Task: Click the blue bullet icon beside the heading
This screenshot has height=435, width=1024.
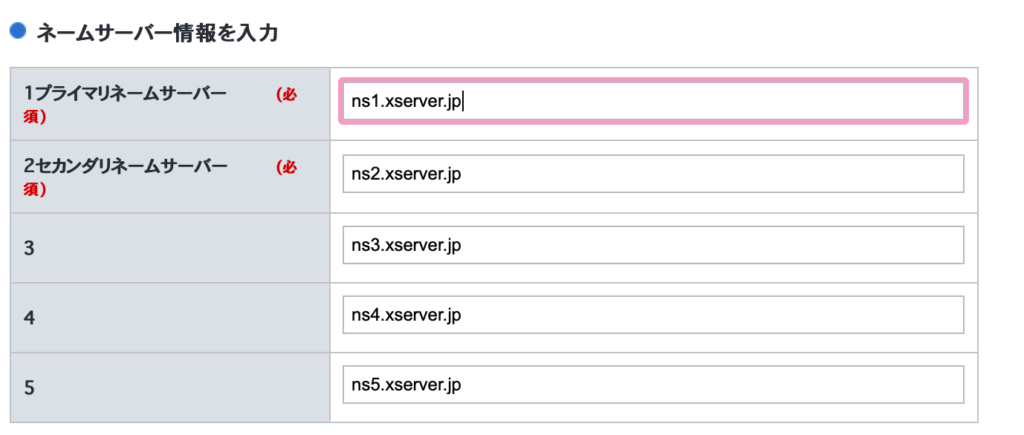Action: tap(18, 31)
